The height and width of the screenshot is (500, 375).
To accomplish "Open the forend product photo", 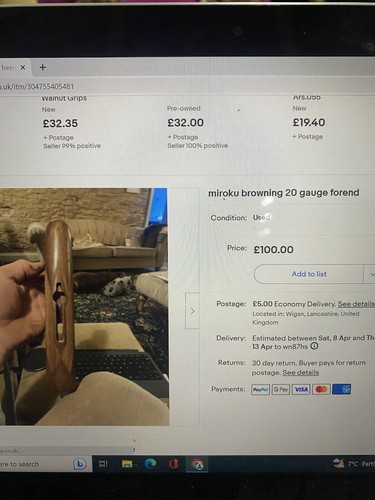I will tap(84, 307).
